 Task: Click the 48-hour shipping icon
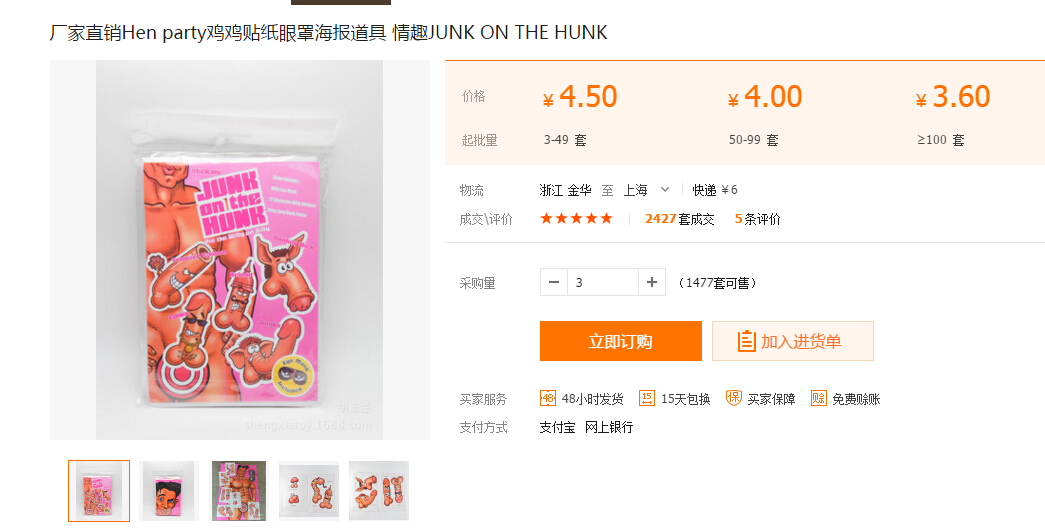[547, 398]
